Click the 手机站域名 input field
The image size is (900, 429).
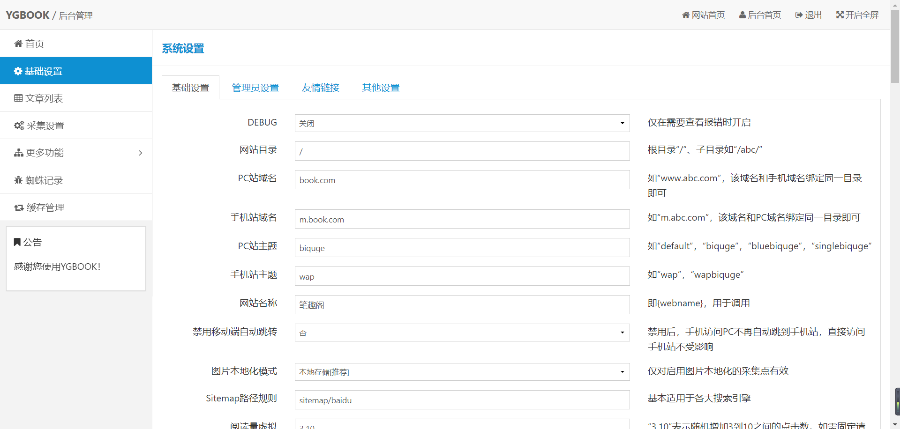(x=462, y=219)
